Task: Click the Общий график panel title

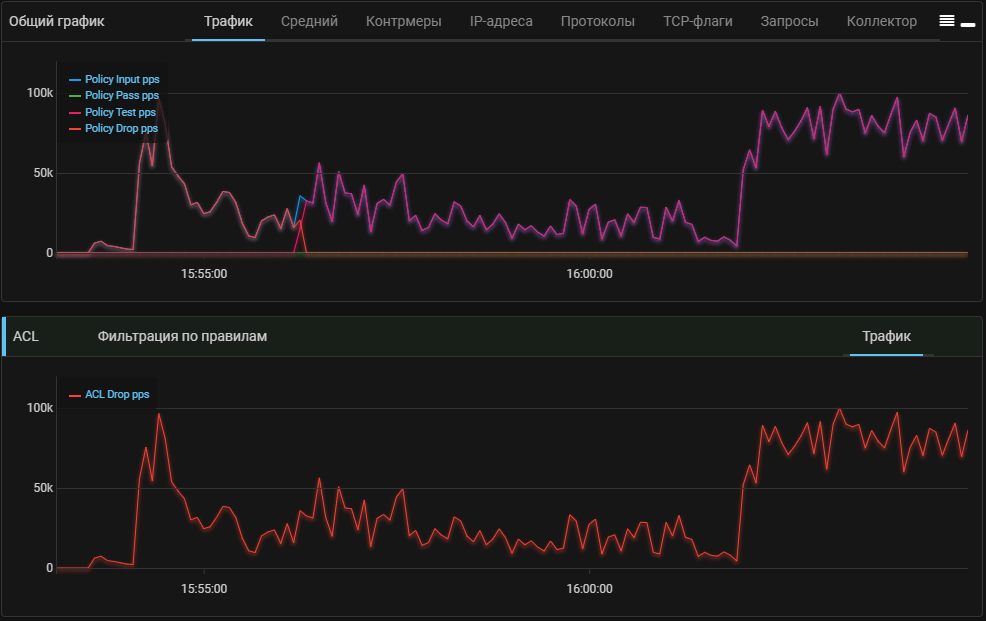Action: click(x=56, y=21)
